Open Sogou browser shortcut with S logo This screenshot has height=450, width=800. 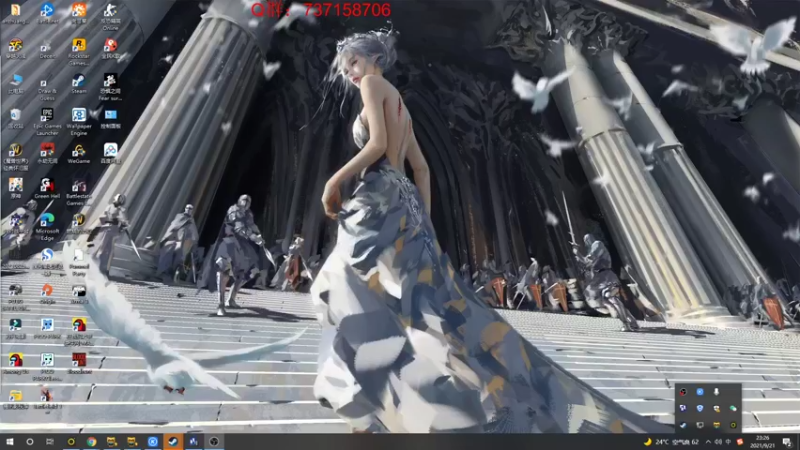47,262
